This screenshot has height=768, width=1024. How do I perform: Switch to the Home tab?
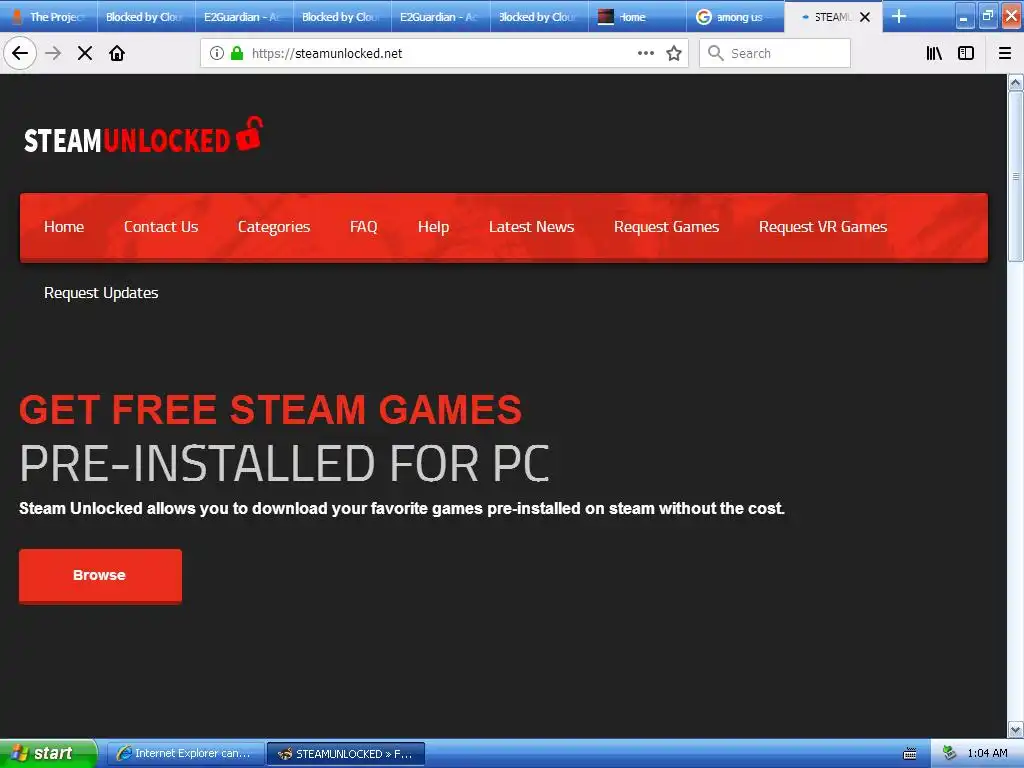(637, 16)
